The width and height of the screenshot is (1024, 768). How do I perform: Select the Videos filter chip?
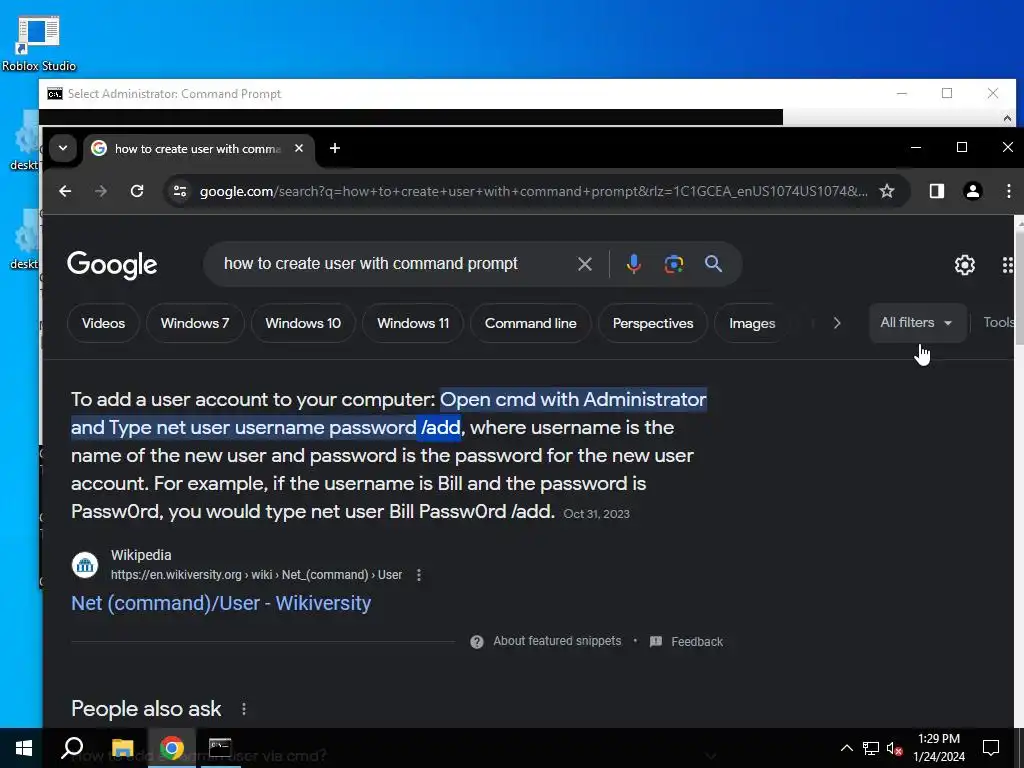click(x=103, y=323)
